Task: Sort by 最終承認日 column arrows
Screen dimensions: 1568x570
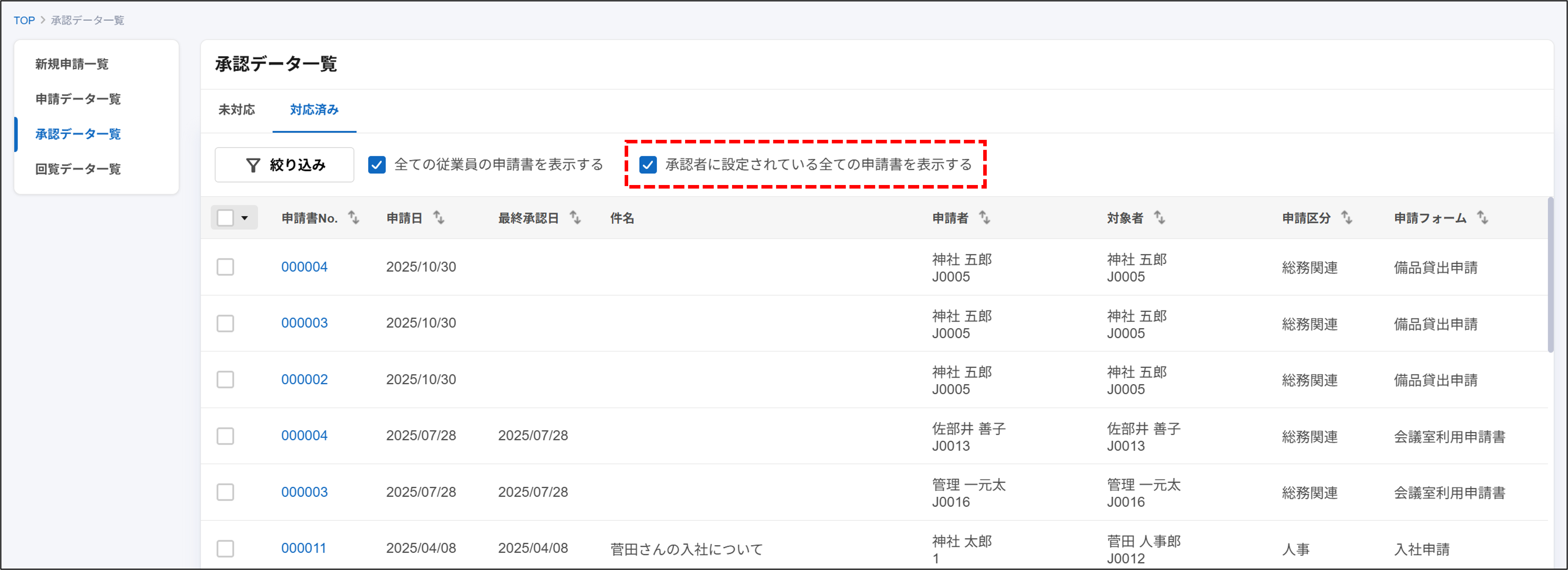Action: (574, 217)
